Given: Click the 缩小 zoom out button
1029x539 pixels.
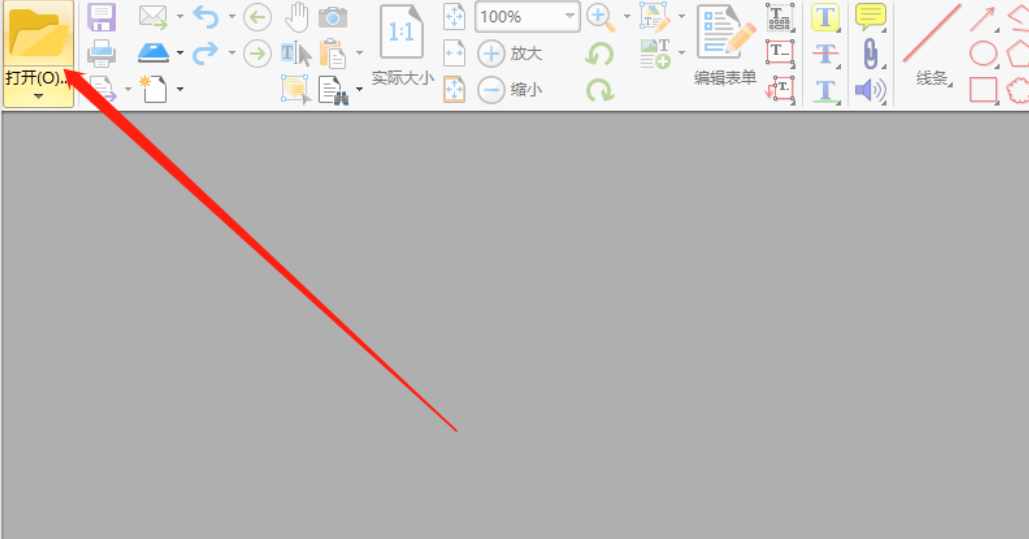Looking at the screenshot, I should [x=511, y=90].
